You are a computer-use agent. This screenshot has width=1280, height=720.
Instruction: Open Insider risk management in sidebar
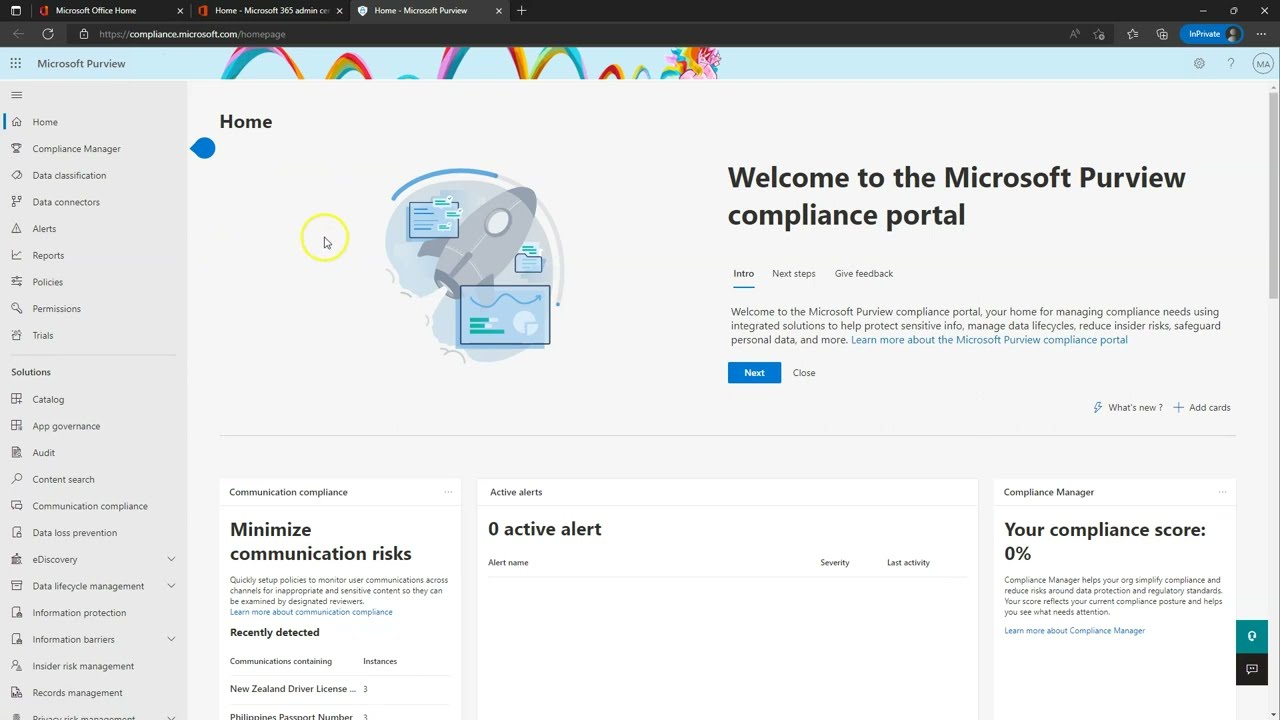point(83,666)
